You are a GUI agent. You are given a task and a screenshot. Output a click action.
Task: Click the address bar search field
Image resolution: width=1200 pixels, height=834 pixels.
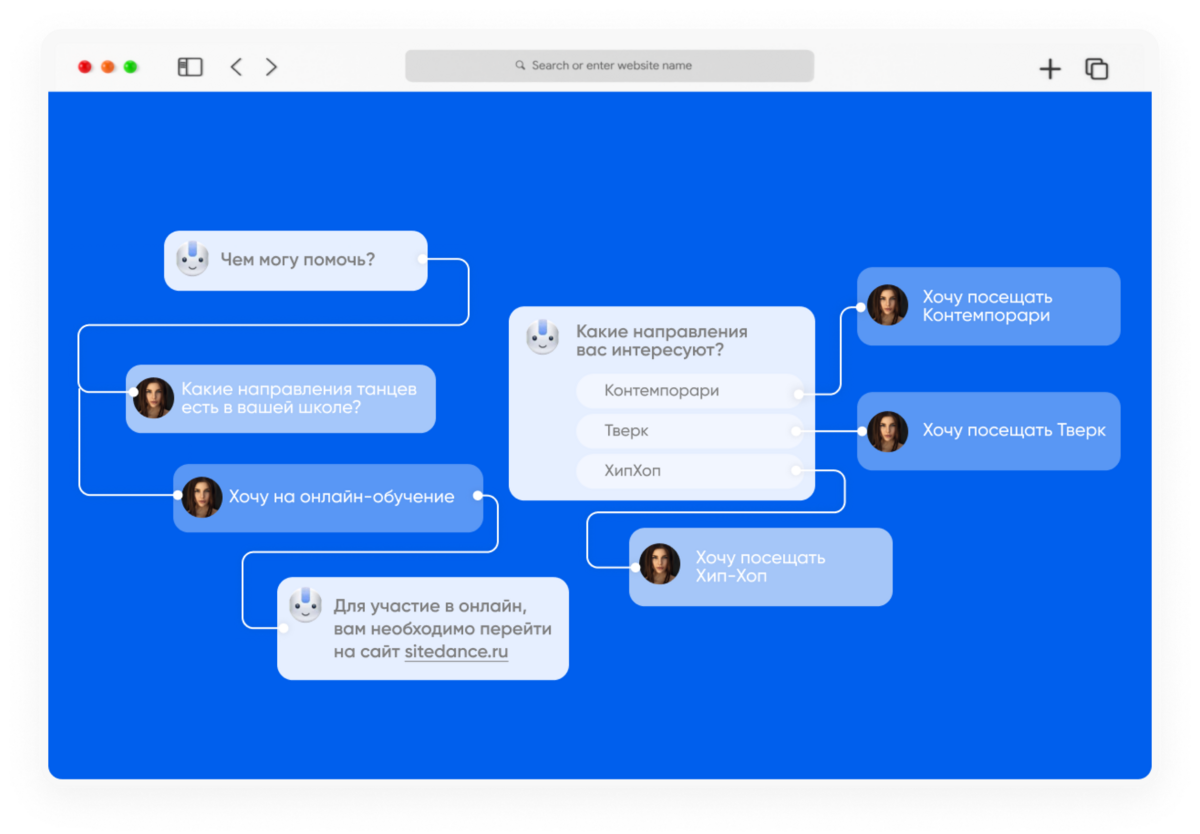pyautogui.click(x=609, y=66)
